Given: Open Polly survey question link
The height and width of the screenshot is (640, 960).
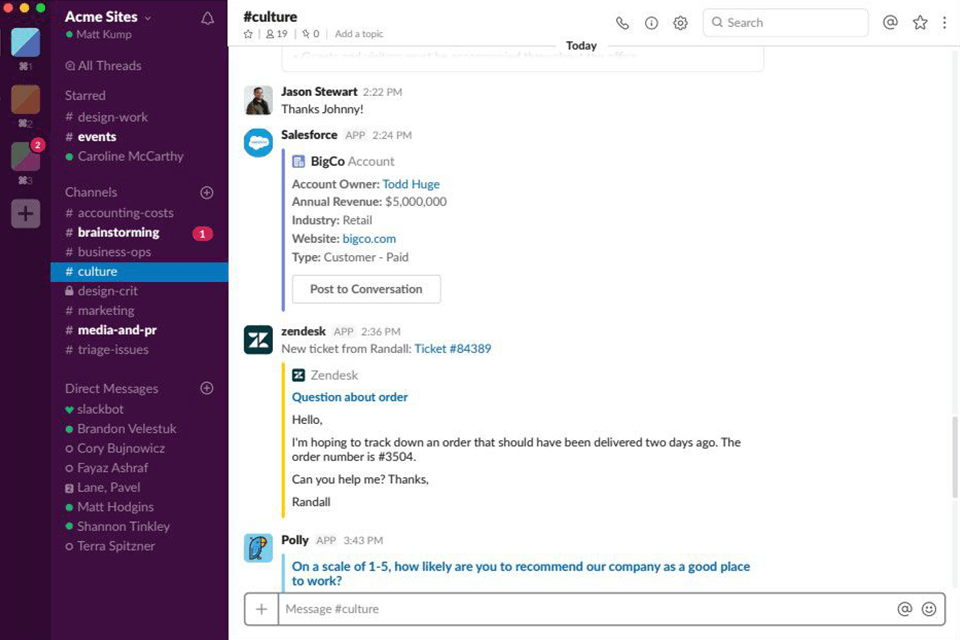Looking at the screenshot, I should (520, 574).
